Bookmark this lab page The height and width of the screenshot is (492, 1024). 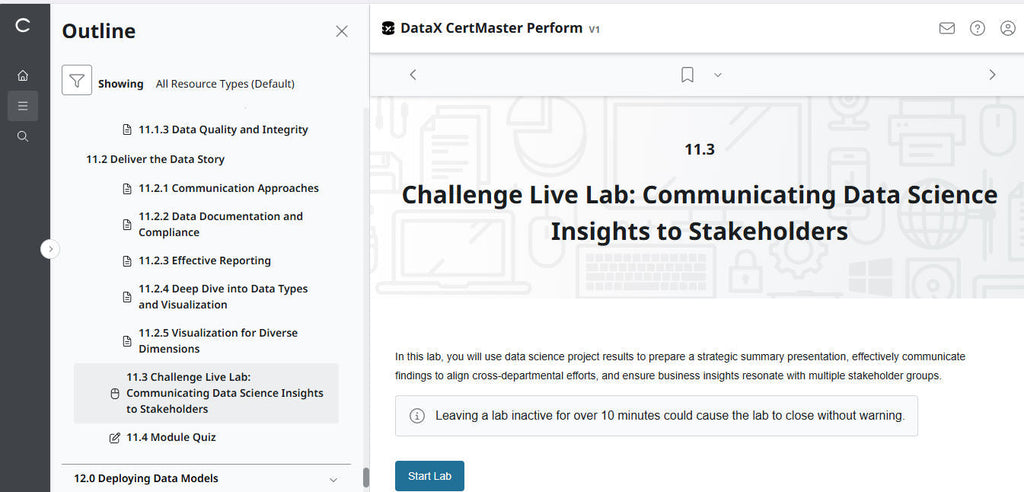pyautogui.click(x=687, y=74)
